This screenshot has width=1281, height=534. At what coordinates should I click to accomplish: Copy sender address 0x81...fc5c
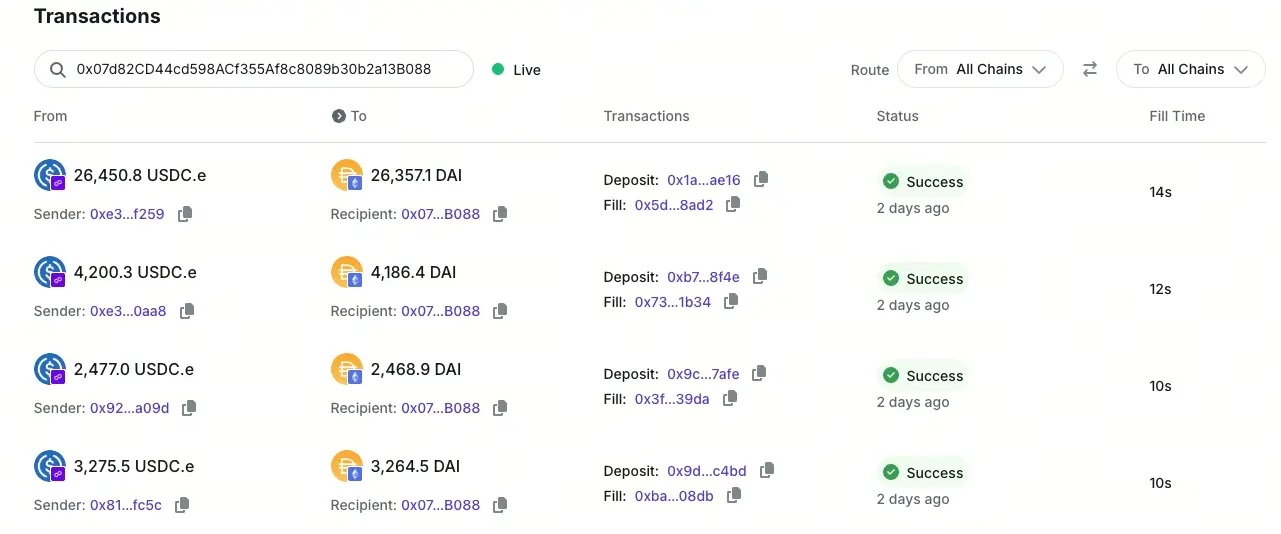pyautogui.click(x=182, y=505)
